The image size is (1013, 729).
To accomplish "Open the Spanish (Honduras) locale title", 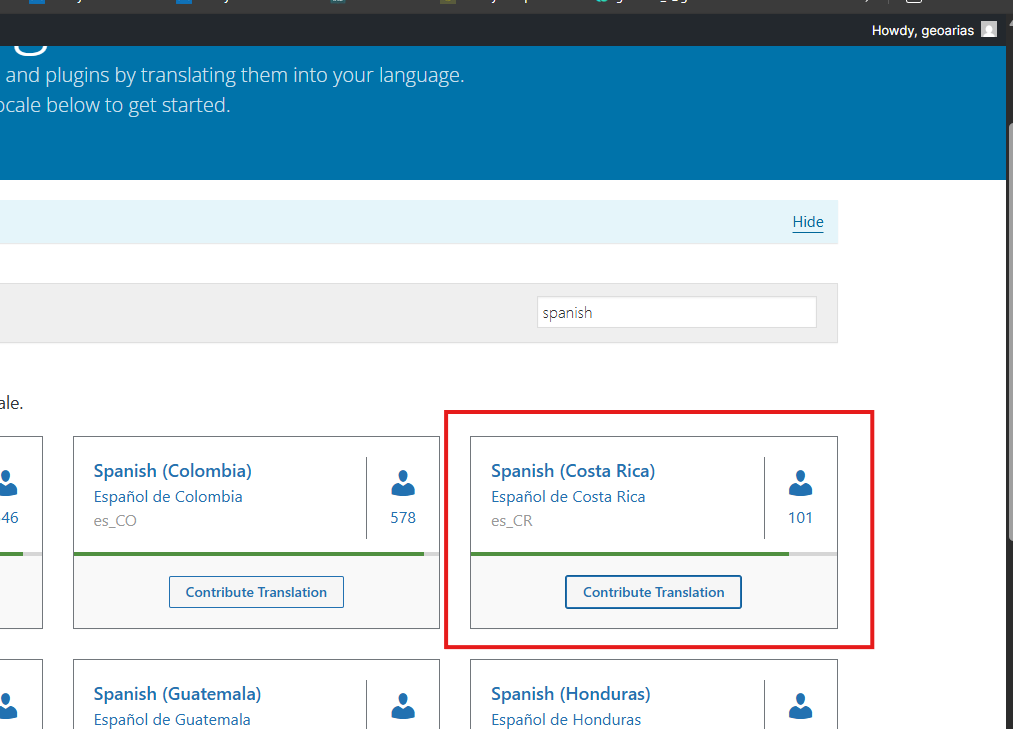I will [570, 694].
